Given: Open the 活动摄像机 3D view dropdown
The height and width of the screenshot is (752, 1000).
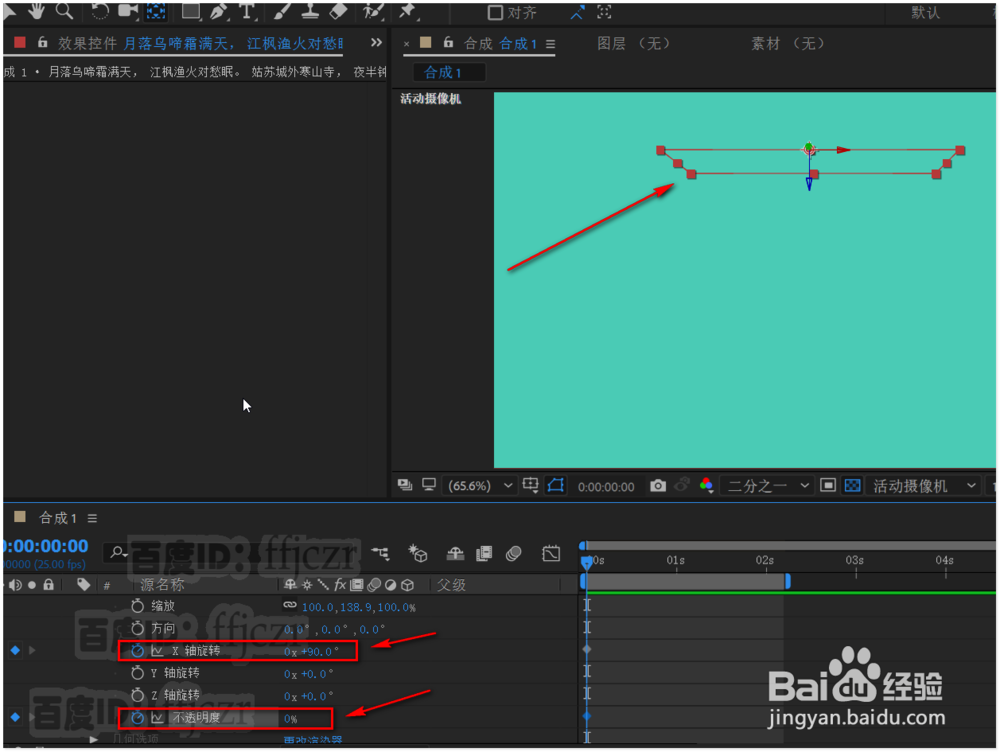Looking at the screenshot, I should point(924,486).
